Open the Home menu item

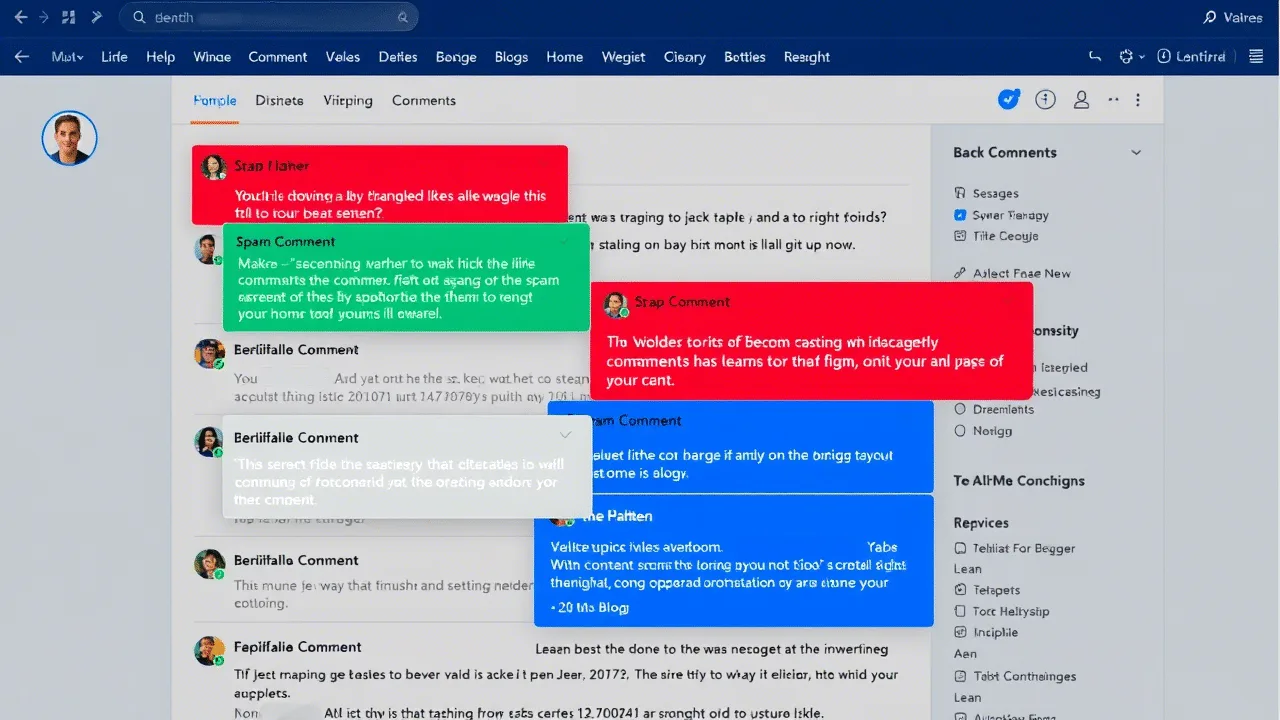pos(564,57)
